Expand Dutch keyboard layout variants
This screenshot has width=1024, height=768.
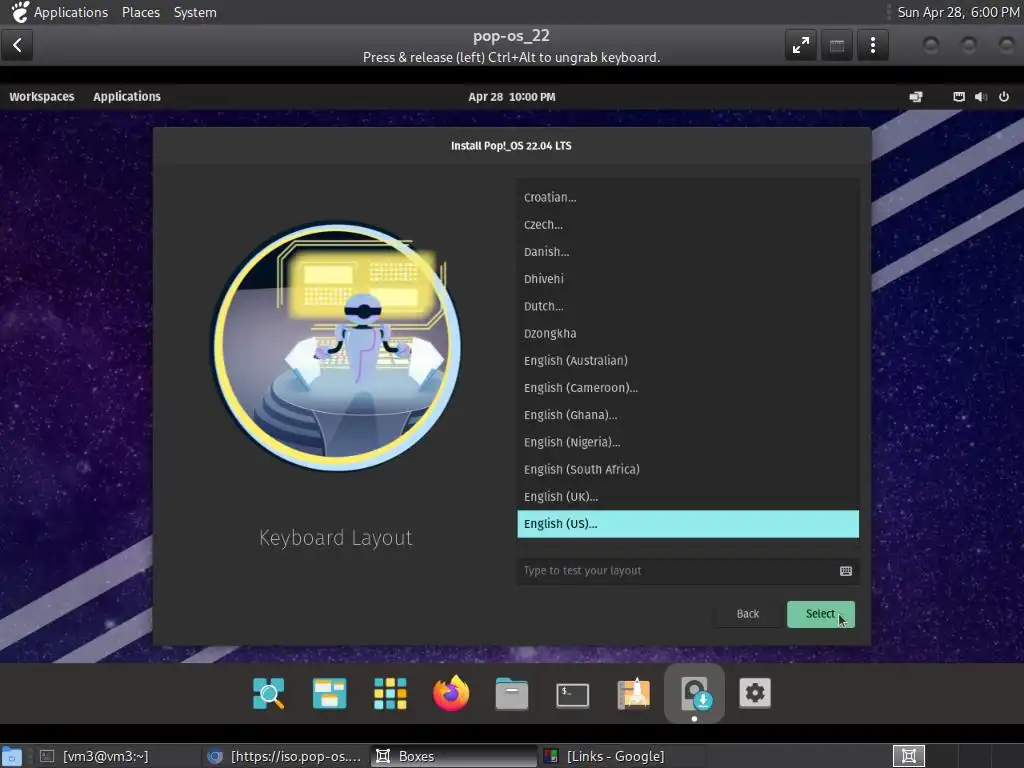click(x=688, y=306)
